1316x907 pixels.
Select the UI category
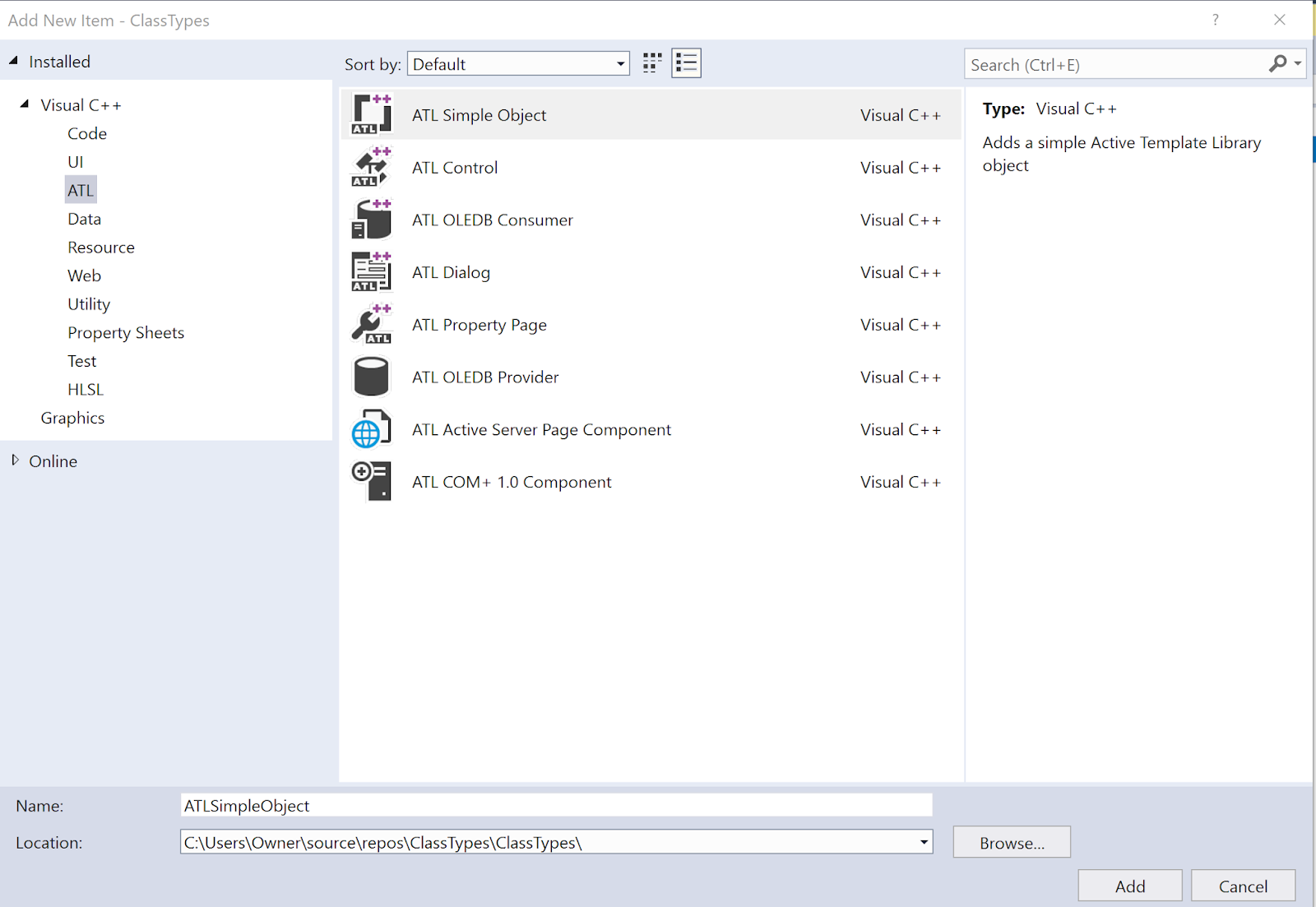click(x=76, y=162)
